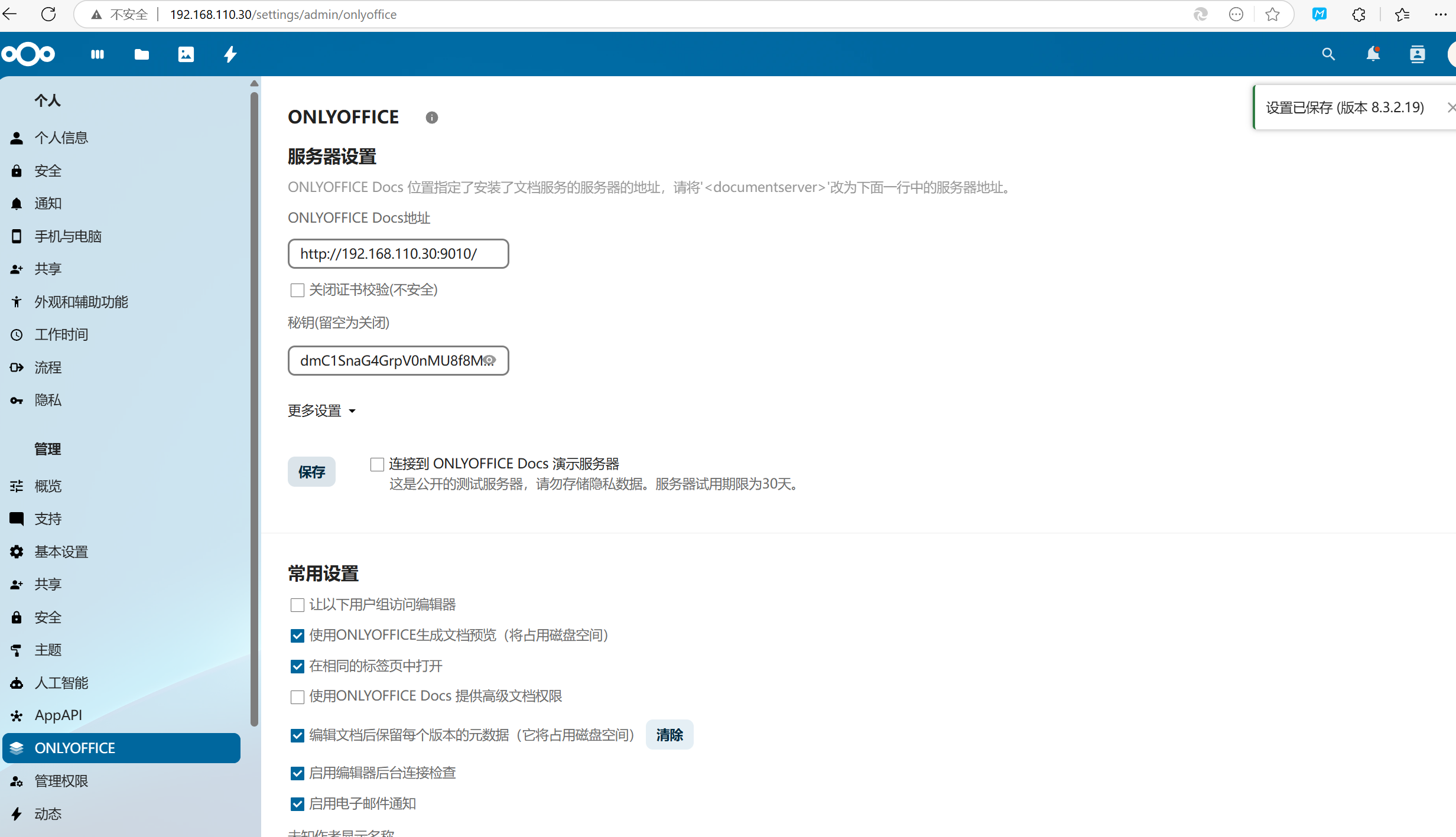1456x837 pixels.
Task: Dismiss the settings saved notification
Action: (x=1451, y=108)
